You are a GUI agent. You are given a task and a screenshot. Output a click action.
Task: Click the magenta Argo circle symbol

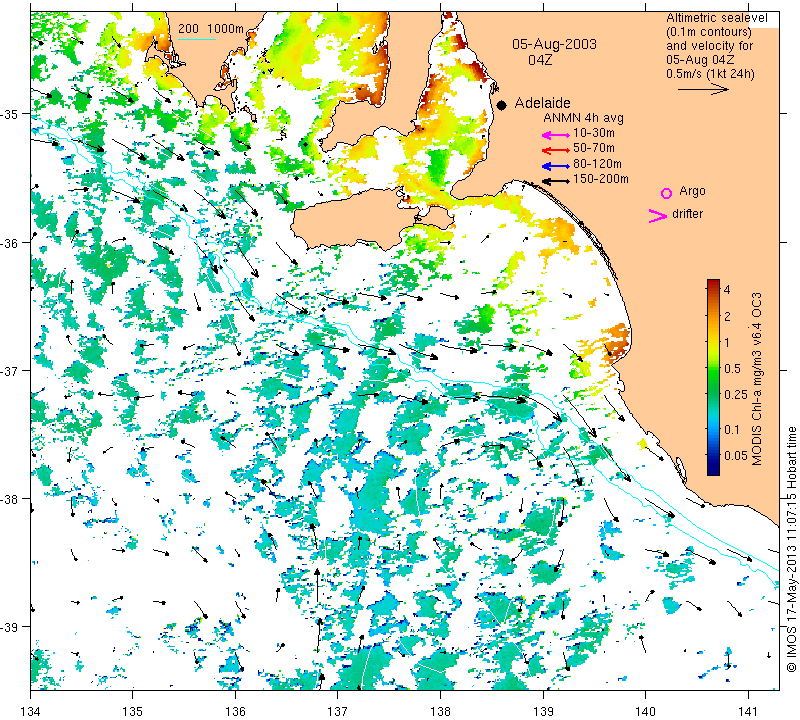point(666,193)
